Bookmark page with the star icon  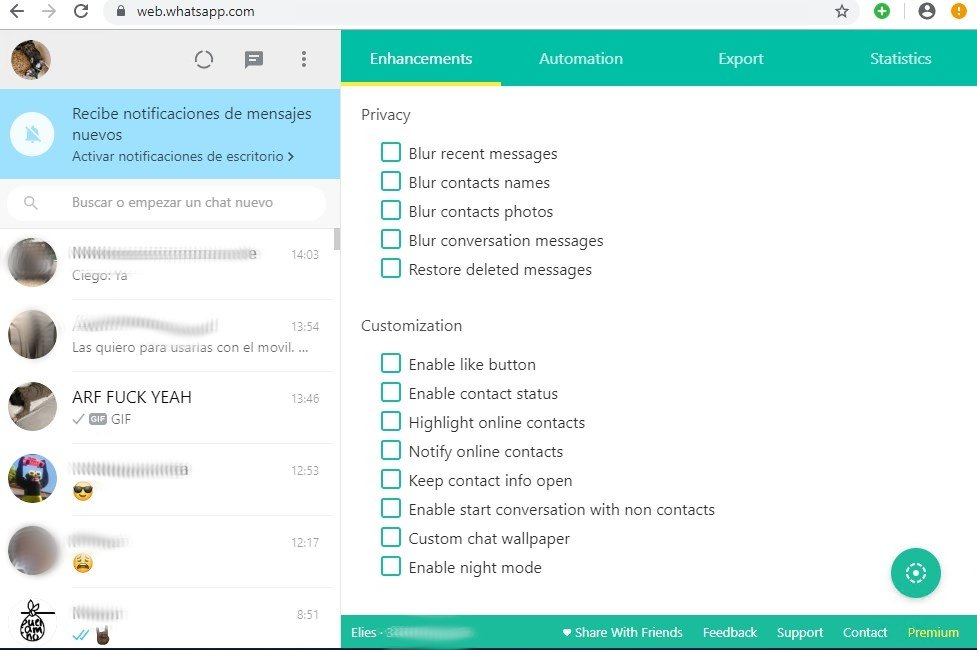pos(841,12)
